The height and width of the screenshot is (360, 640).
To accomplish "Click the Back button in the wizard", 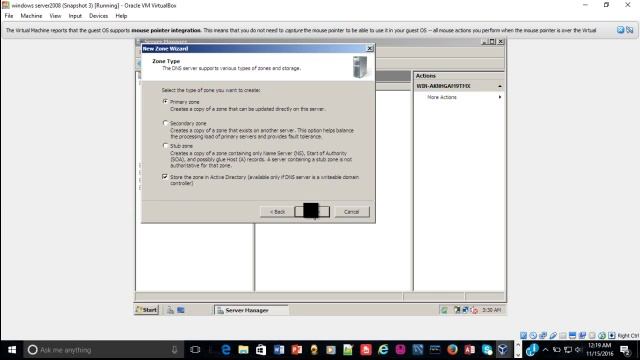I will point(277,212).
